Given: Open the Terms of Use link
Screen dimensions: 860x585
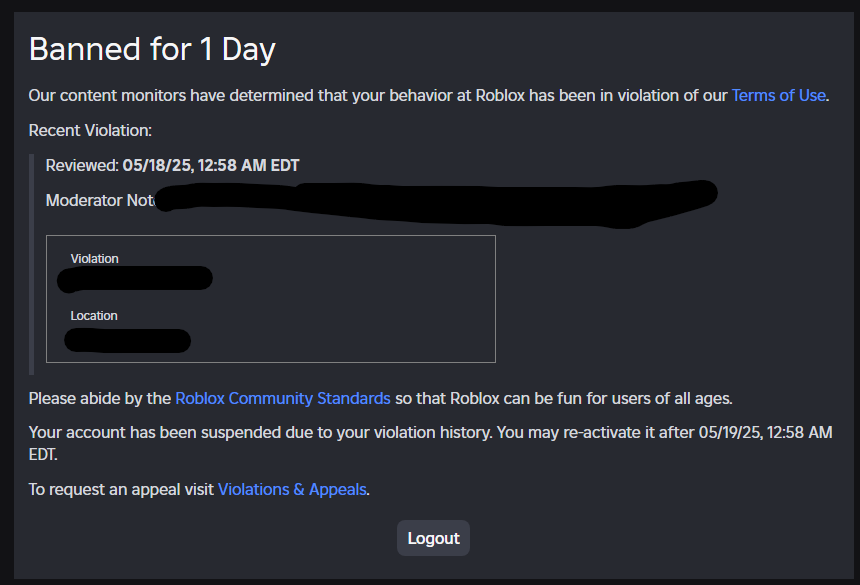Looking at the screenshot, I should pos(778,95).
